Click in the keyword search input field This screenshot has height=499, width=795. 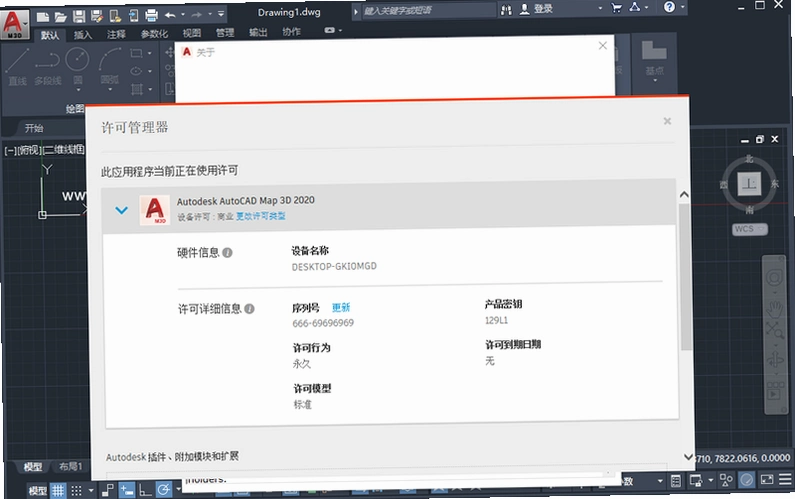click(429, 10)
